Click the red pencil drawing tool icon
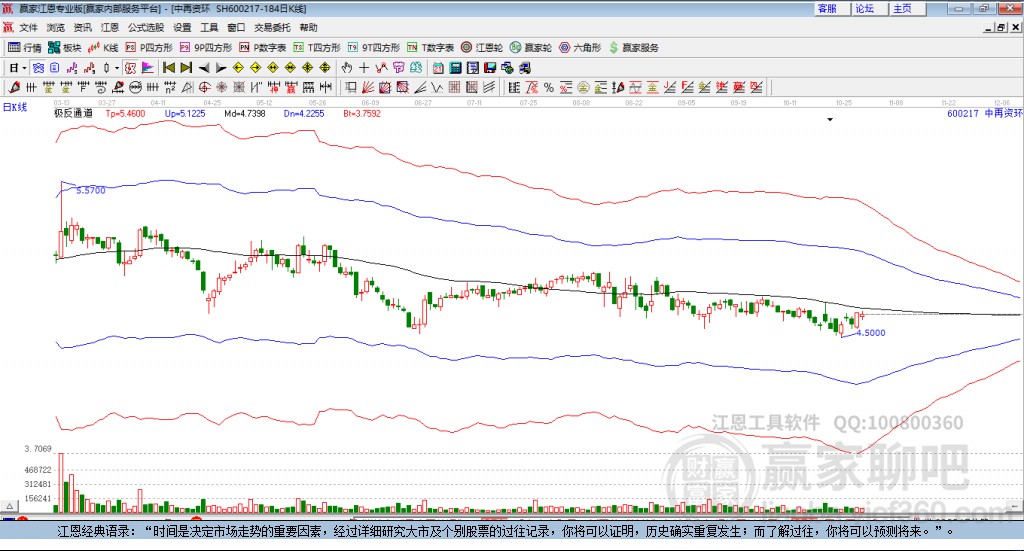The width and height of the screenshot is (1024, 551). point(14,87)
